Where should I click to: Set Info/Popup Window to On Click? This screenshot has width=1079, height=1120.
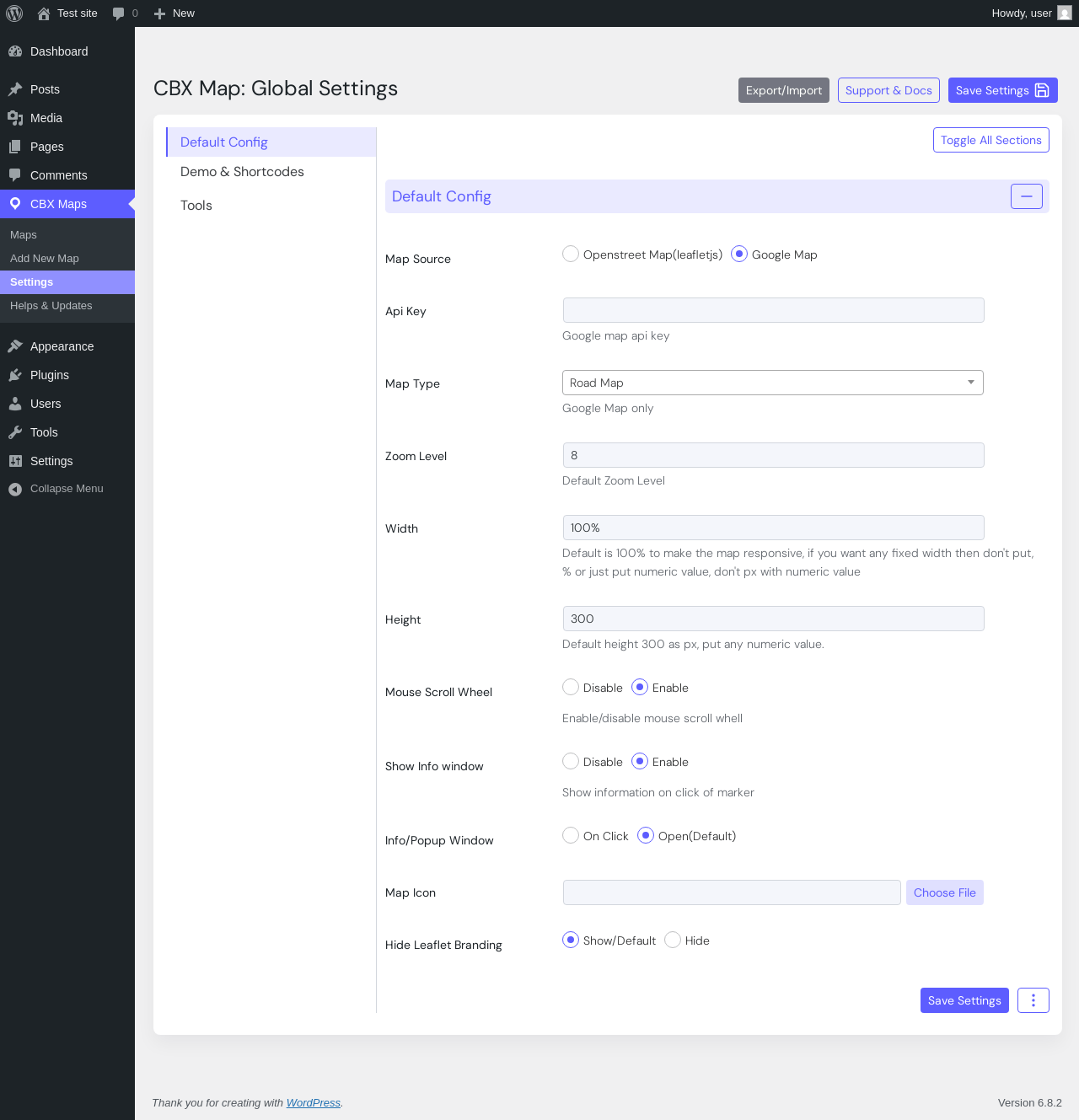tap(571, 835)
